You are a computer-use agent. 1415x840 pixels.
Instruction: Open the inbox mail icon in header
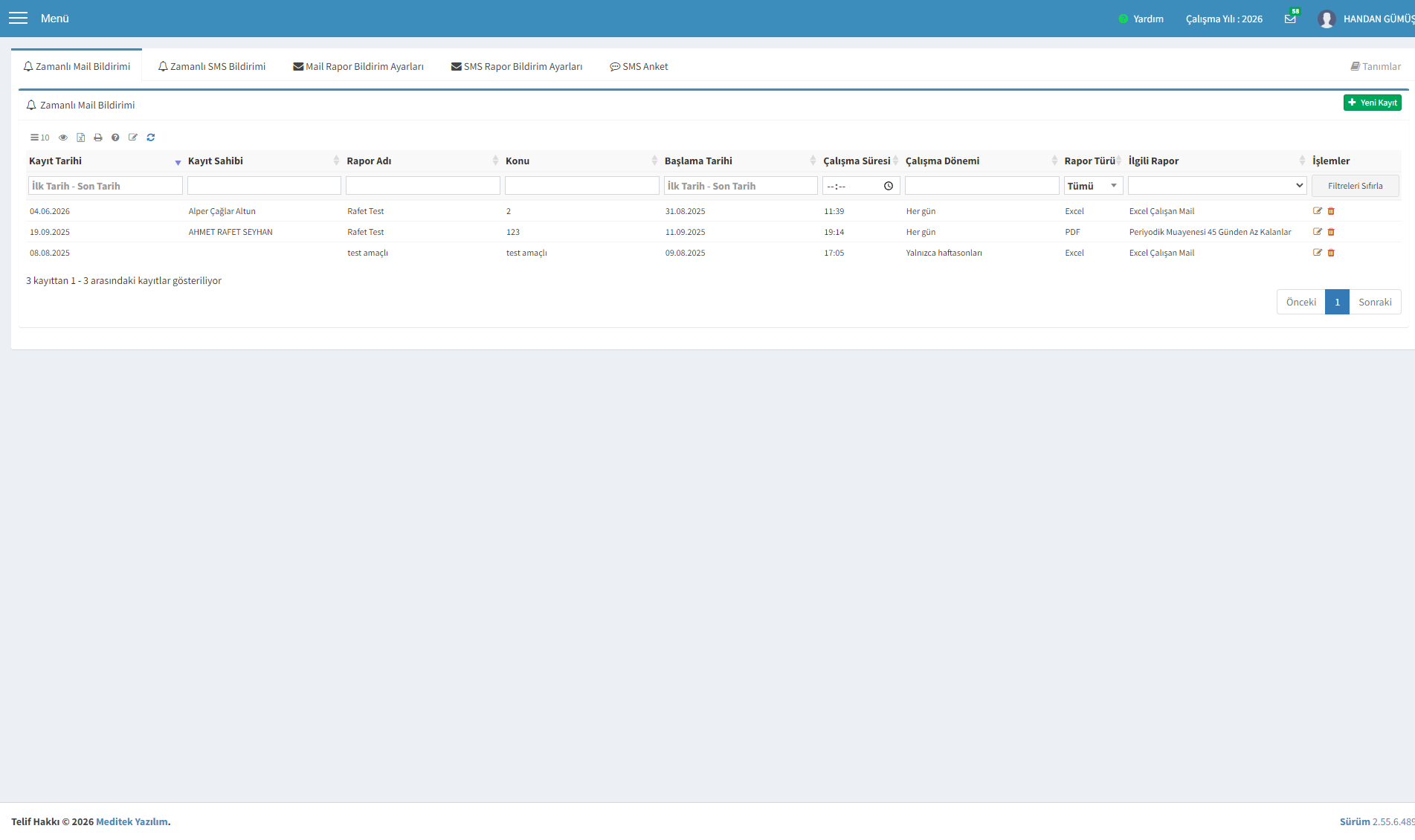(1290, 19)
